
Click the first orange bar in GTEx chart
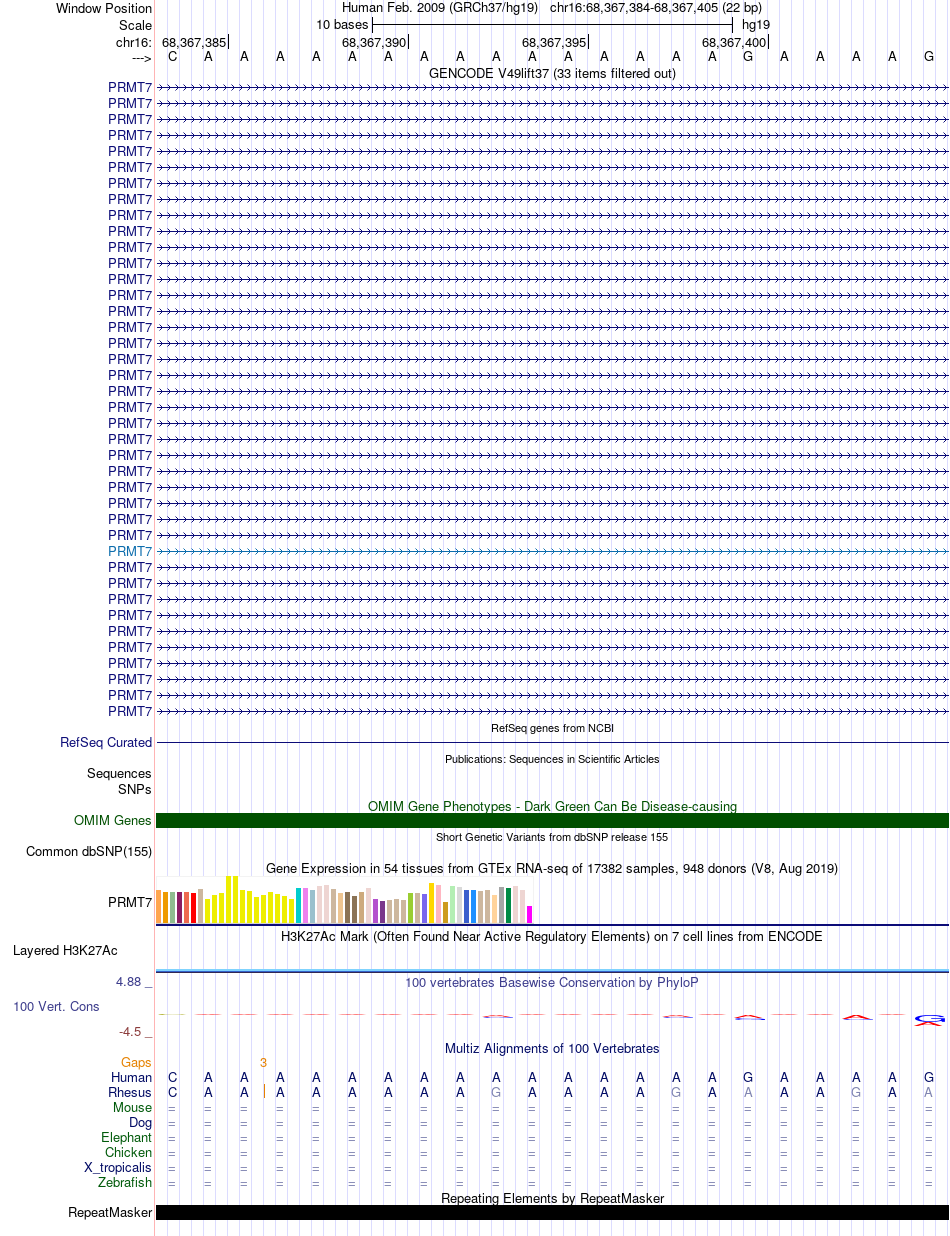coord(159,907)
